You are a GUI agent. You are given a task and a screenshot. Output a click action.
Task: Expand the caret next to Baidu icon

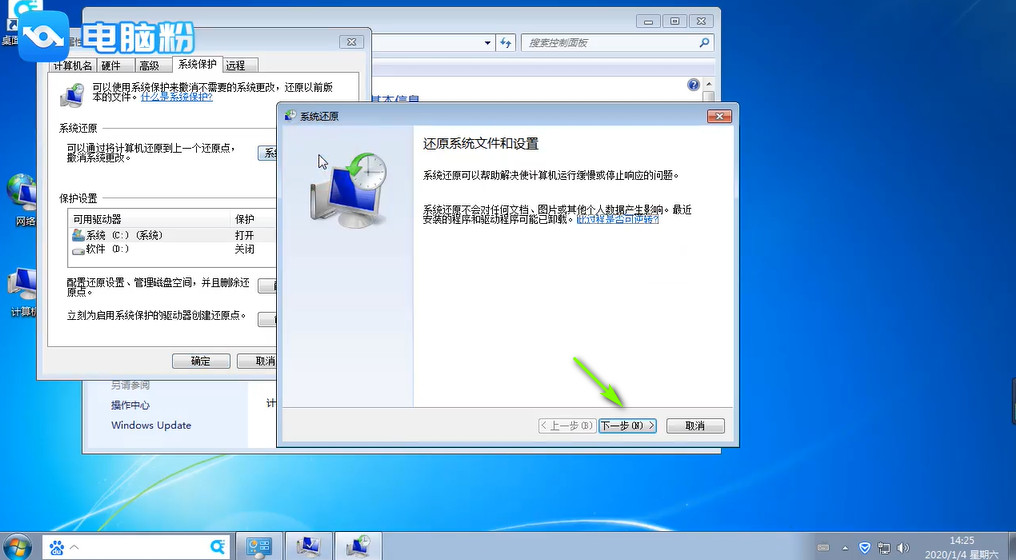click(x=74, y=548)
